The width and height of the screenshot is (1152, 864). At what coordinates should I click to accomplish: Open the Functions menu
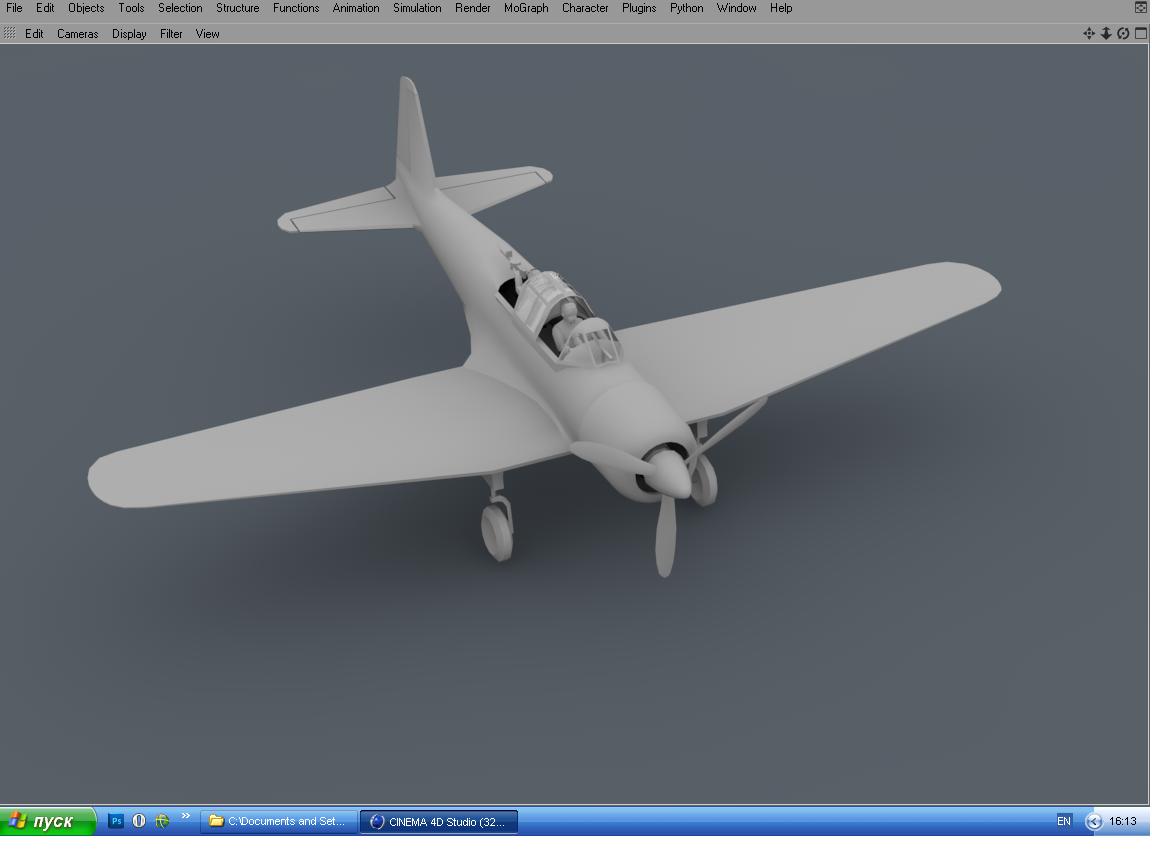point(296,8)
